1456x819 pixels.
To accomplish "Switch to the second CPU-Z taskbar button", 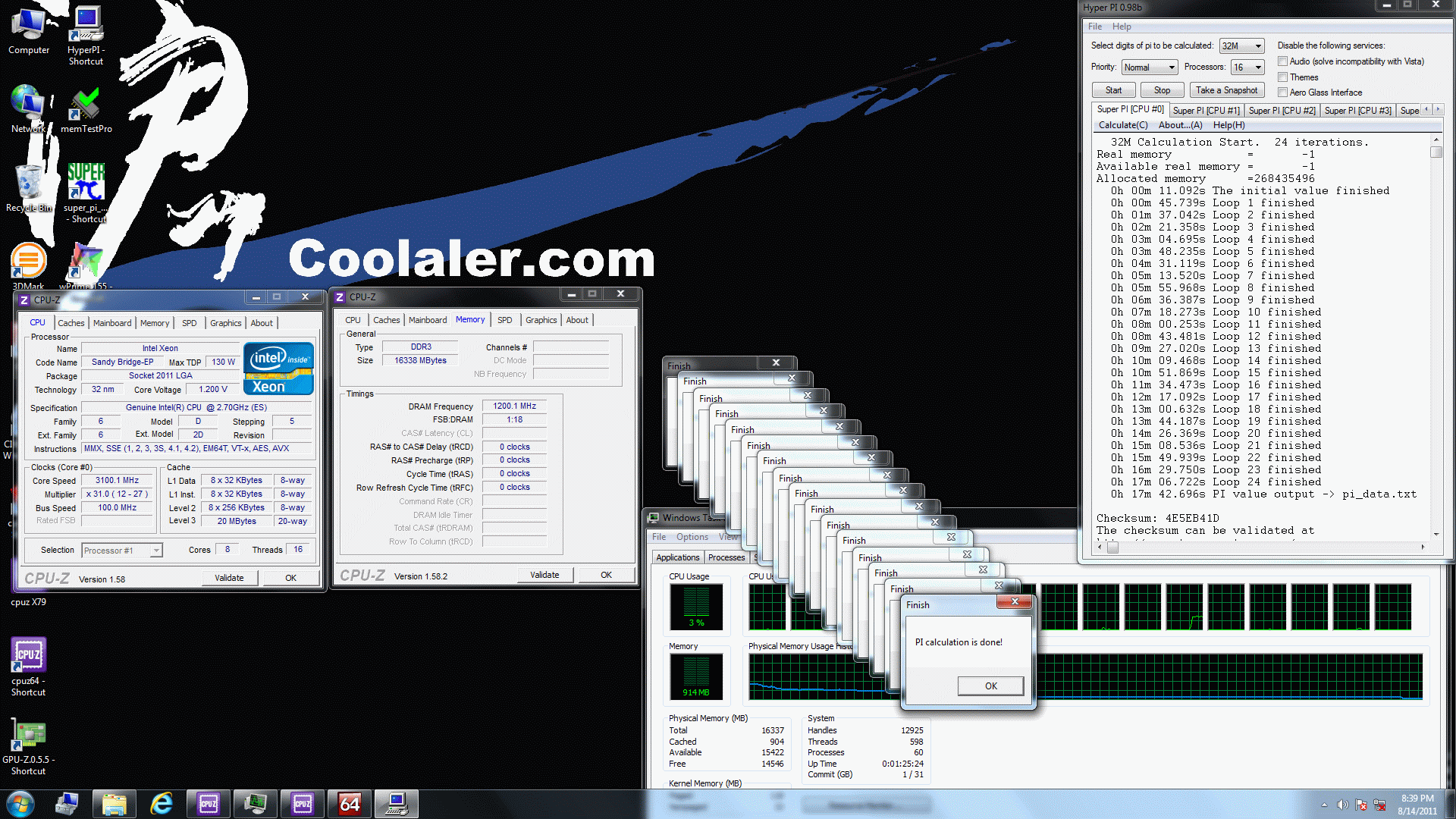I will tap(302, 804).
